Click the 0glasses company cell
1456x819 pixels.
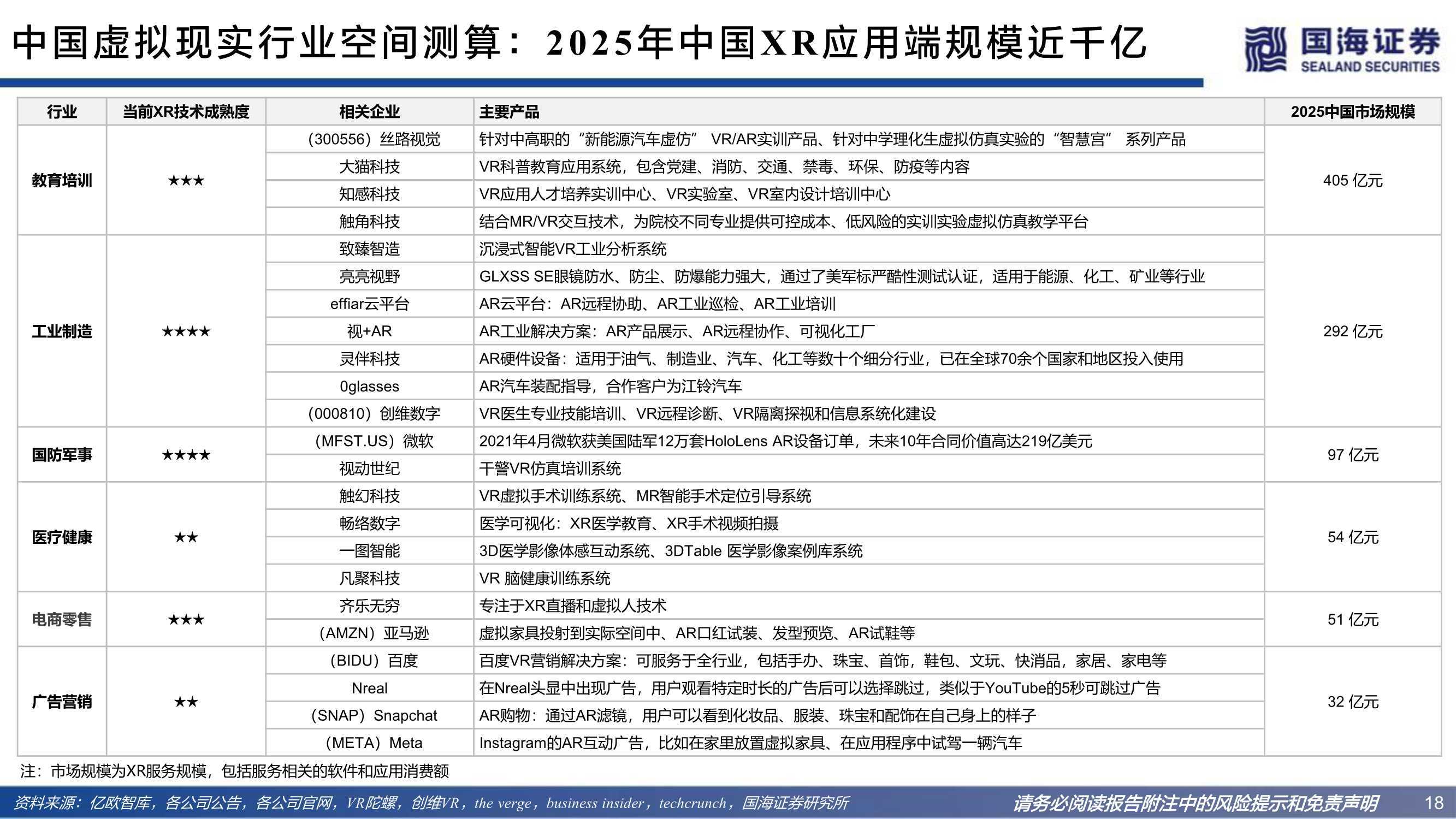pos(369,386)
